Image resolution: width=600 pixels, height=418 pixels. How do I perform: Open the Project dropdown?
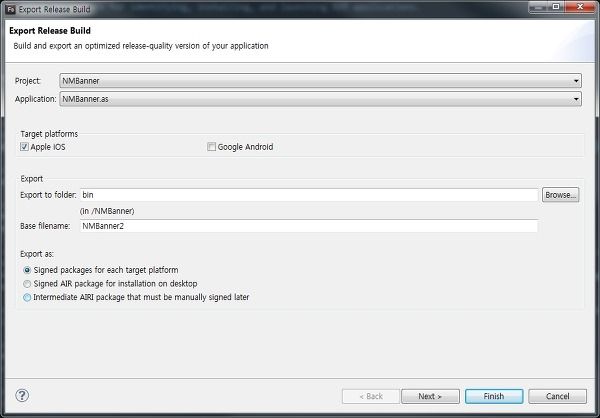[320, 81]
